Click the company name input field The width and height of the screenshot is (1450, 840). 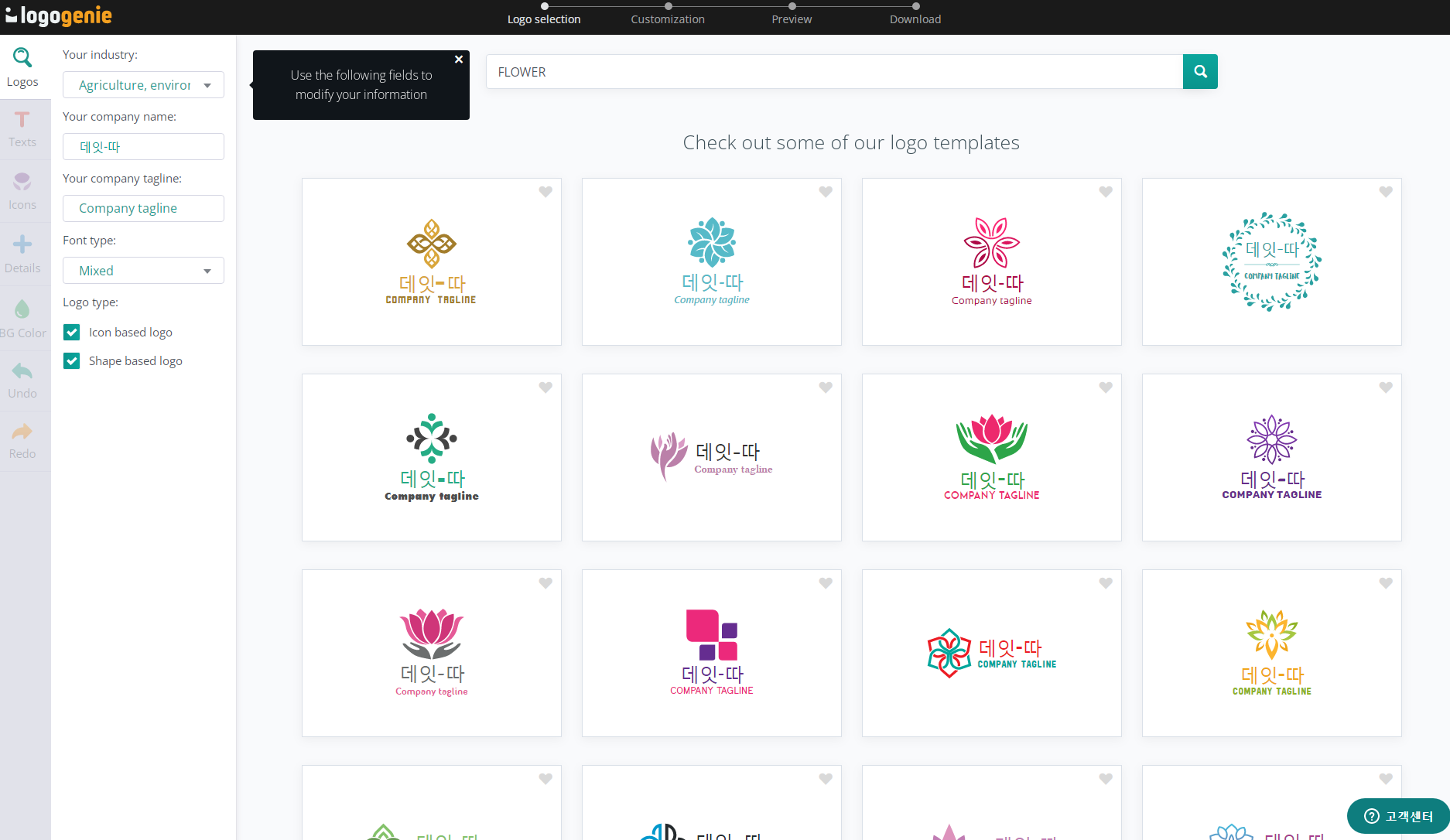pos(143,147)
